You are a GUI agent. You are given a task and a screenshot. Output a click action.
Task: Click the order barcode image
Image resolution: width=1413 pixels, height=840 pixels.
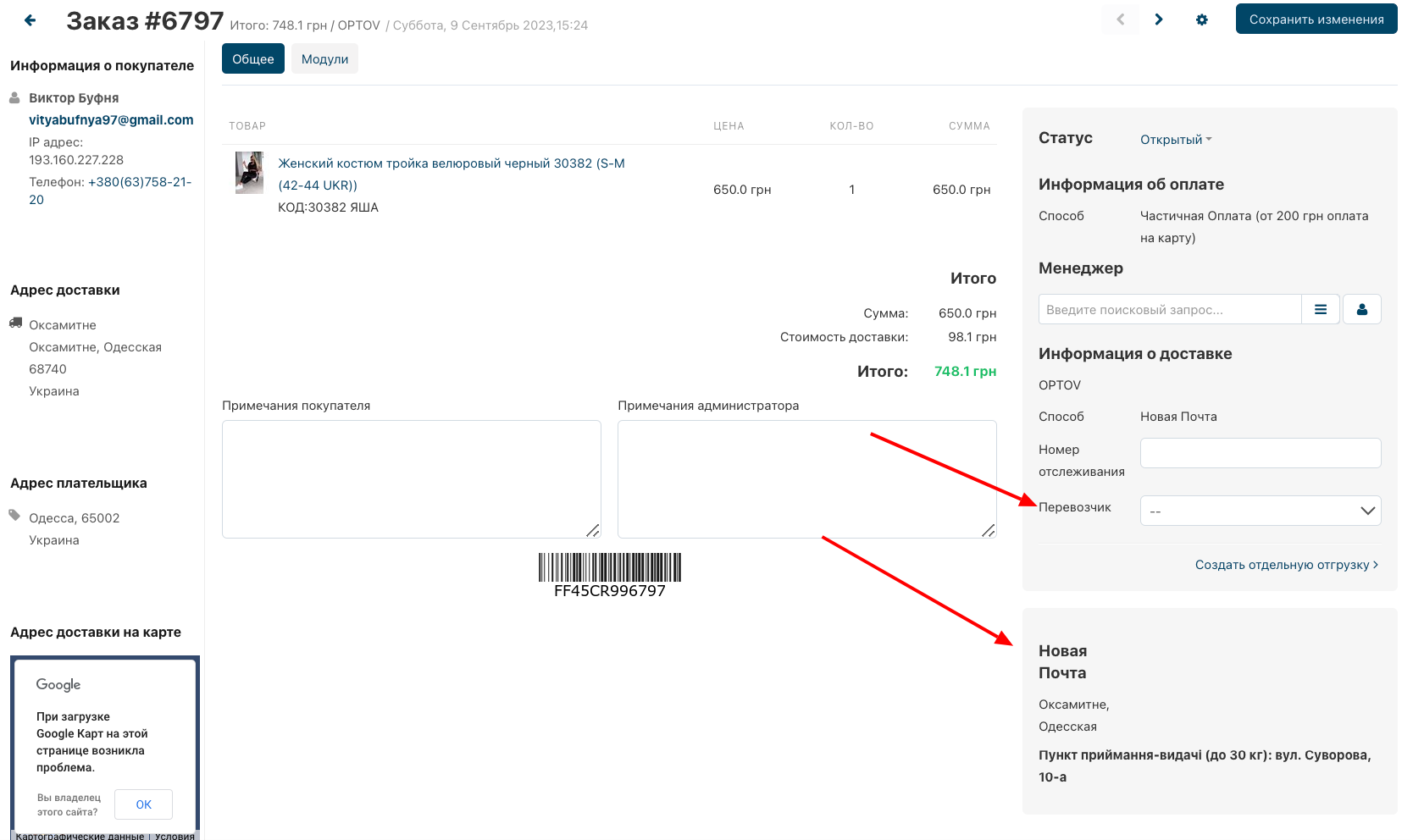pyautogui.click(x=609, y=567)
